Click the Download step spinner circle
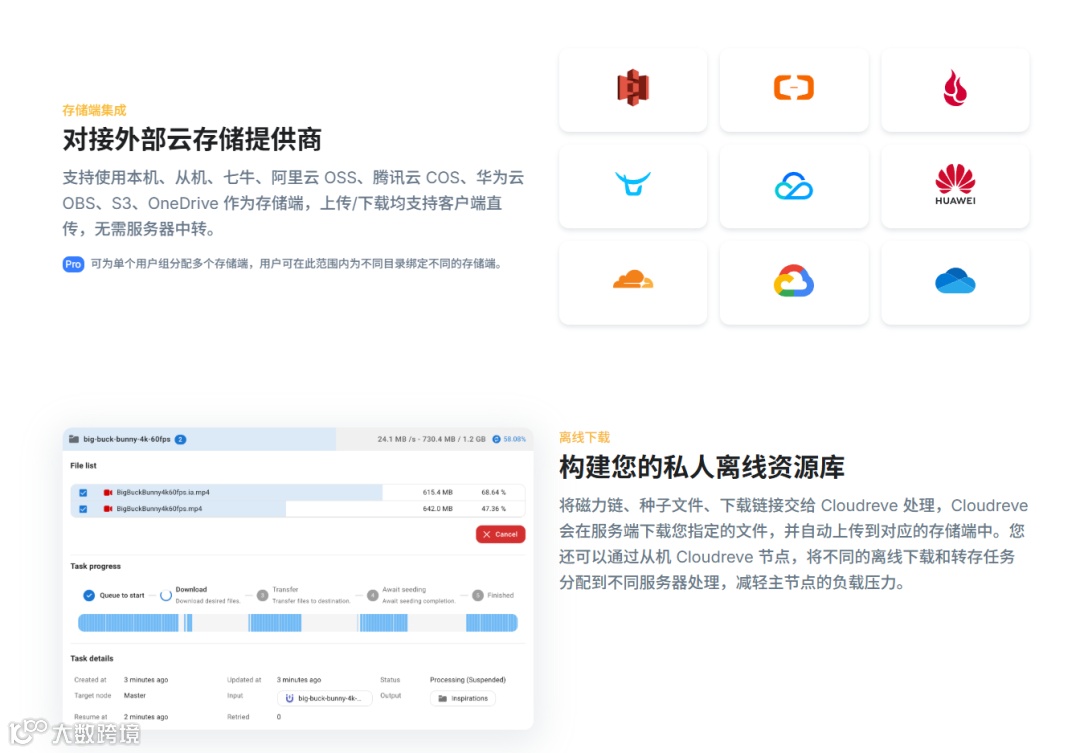Viewport: 1080px width, 753px height. click(x=165, y=595)
